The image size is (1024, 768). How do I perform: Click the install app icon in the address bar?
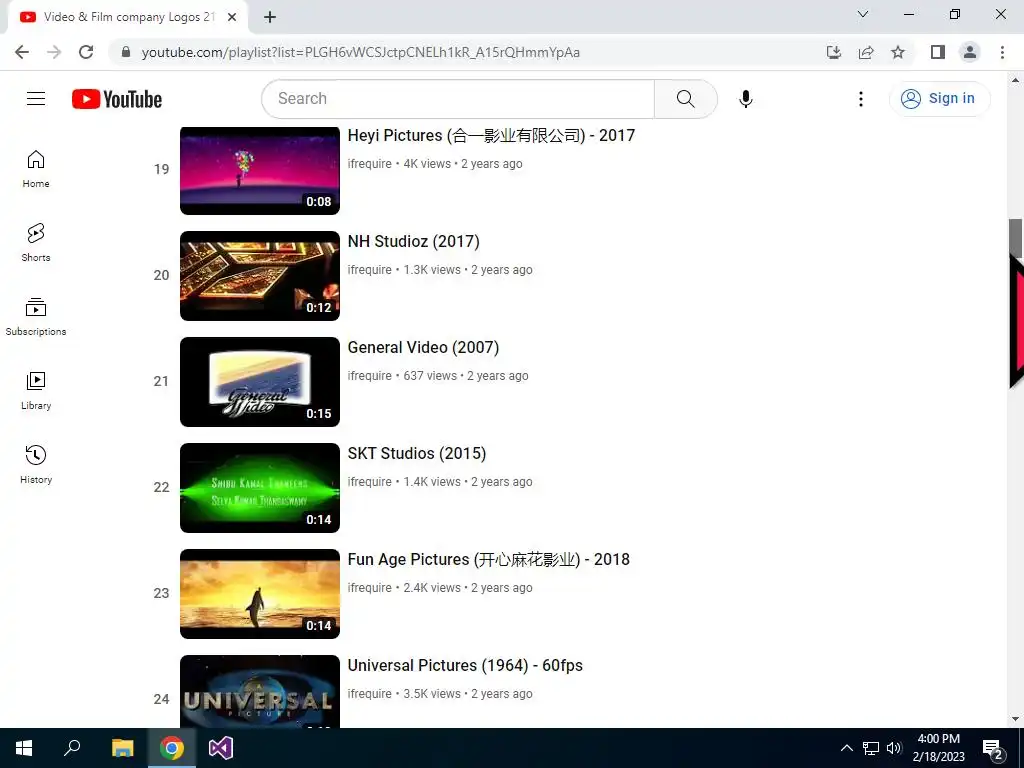click(x=834, y=52)
